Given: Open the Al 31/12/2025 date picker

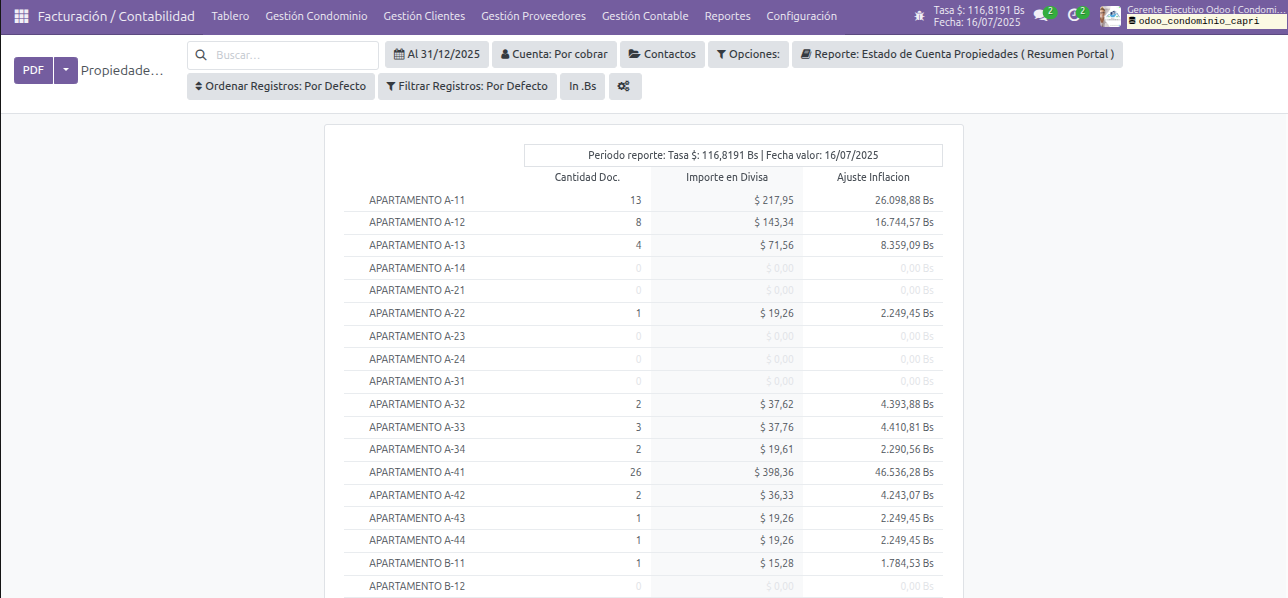Looking at the screenshot, I should pos(437,54).
